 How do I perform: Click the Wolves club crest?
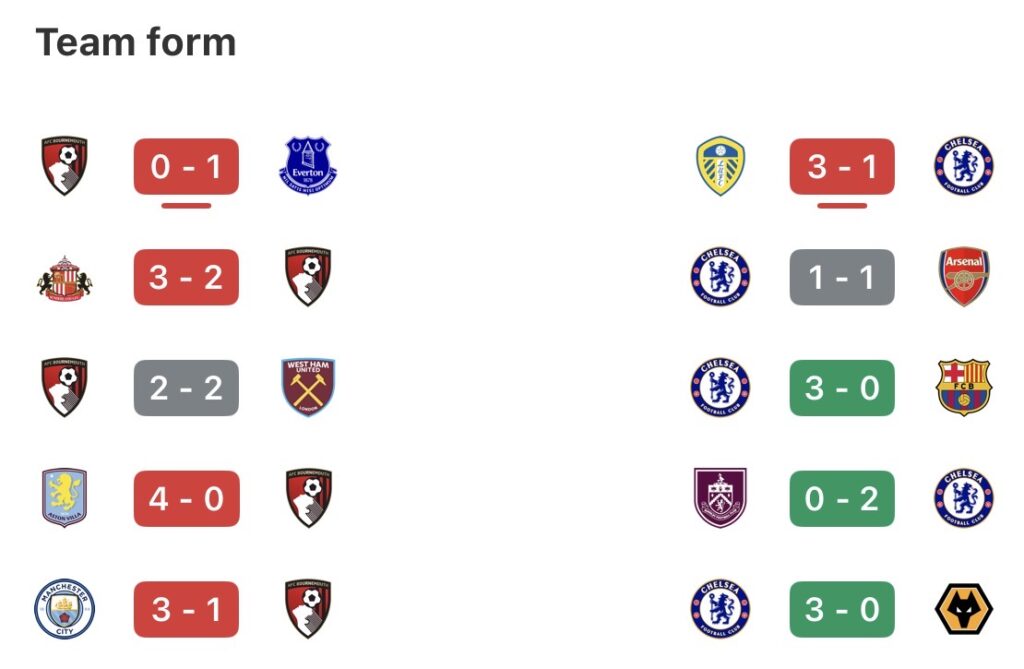(x=964, y=609)
